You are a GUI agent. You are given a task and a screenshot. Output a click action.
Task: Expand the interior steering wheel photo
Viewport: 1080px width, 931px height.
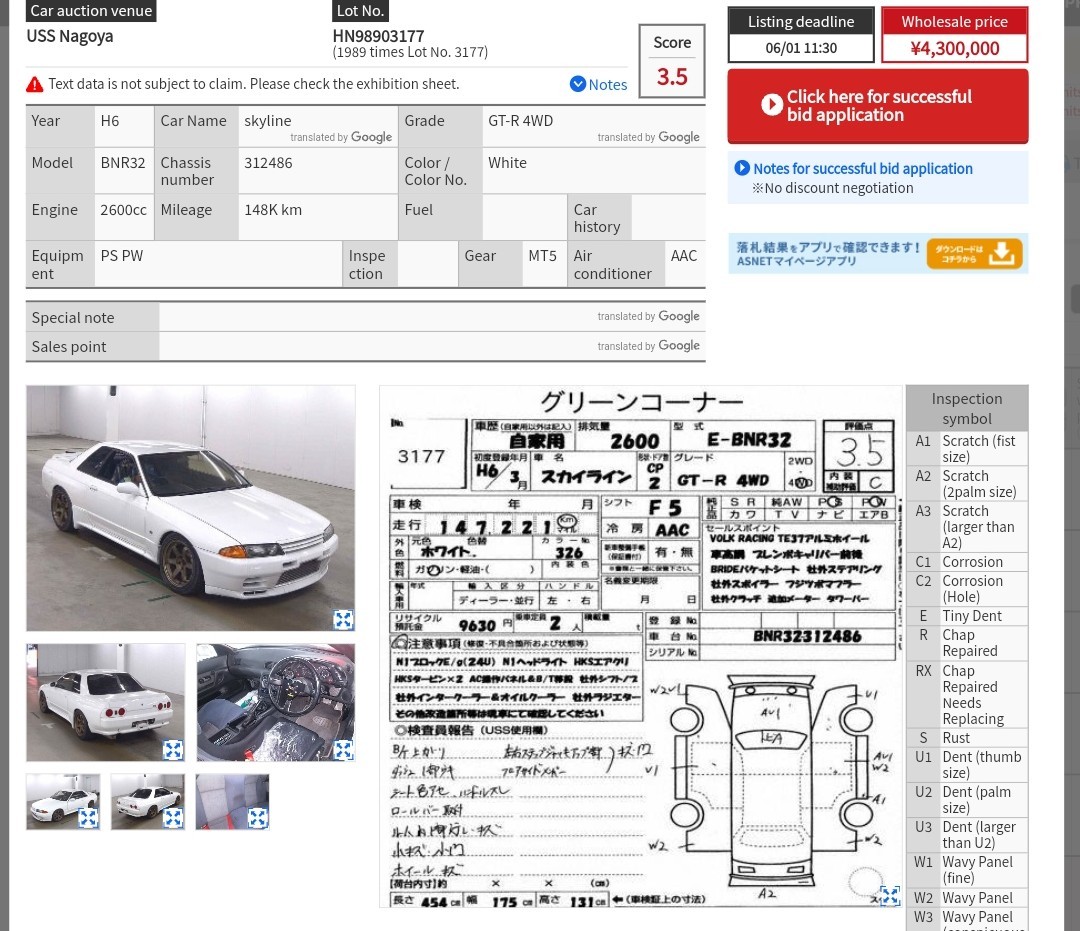pos(343,750)
